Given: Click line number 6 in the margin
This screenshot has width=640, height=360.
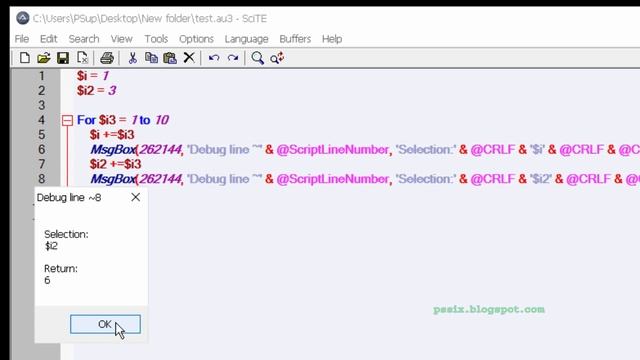Looking at the screenshot, I should pos(42,149).
